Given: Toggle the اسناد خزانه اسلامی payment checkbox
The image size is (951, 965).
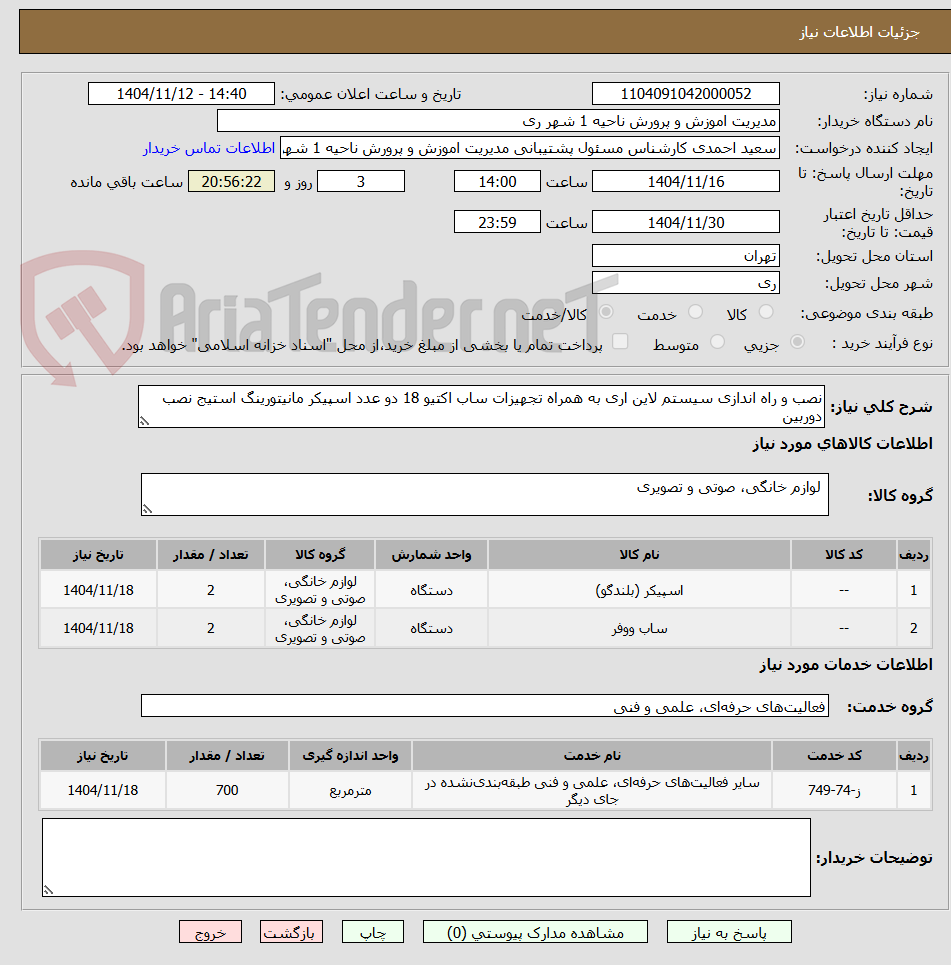Looking at the screenshot, I should pos(620,342).
